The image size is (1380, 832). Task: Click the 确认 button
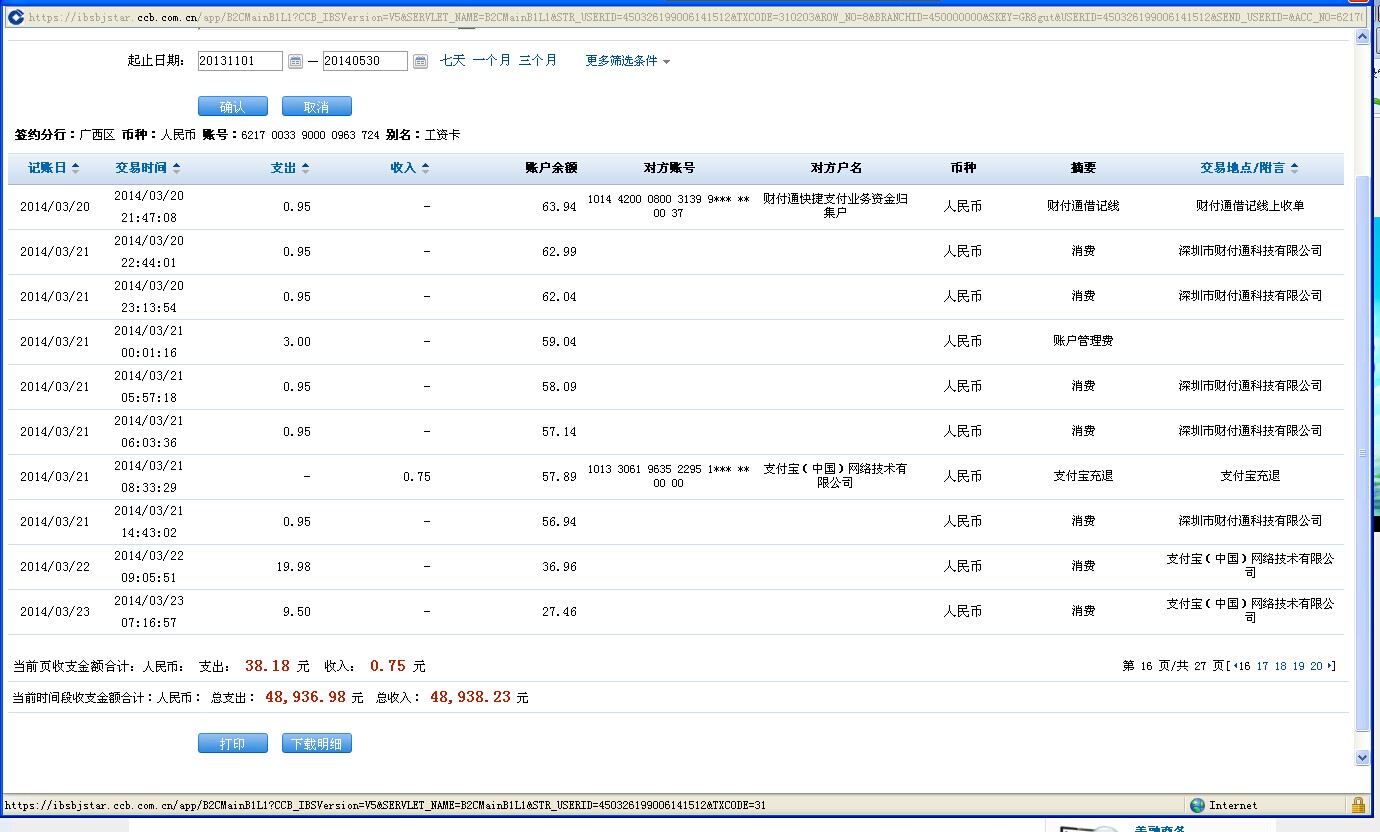point(232,107)
